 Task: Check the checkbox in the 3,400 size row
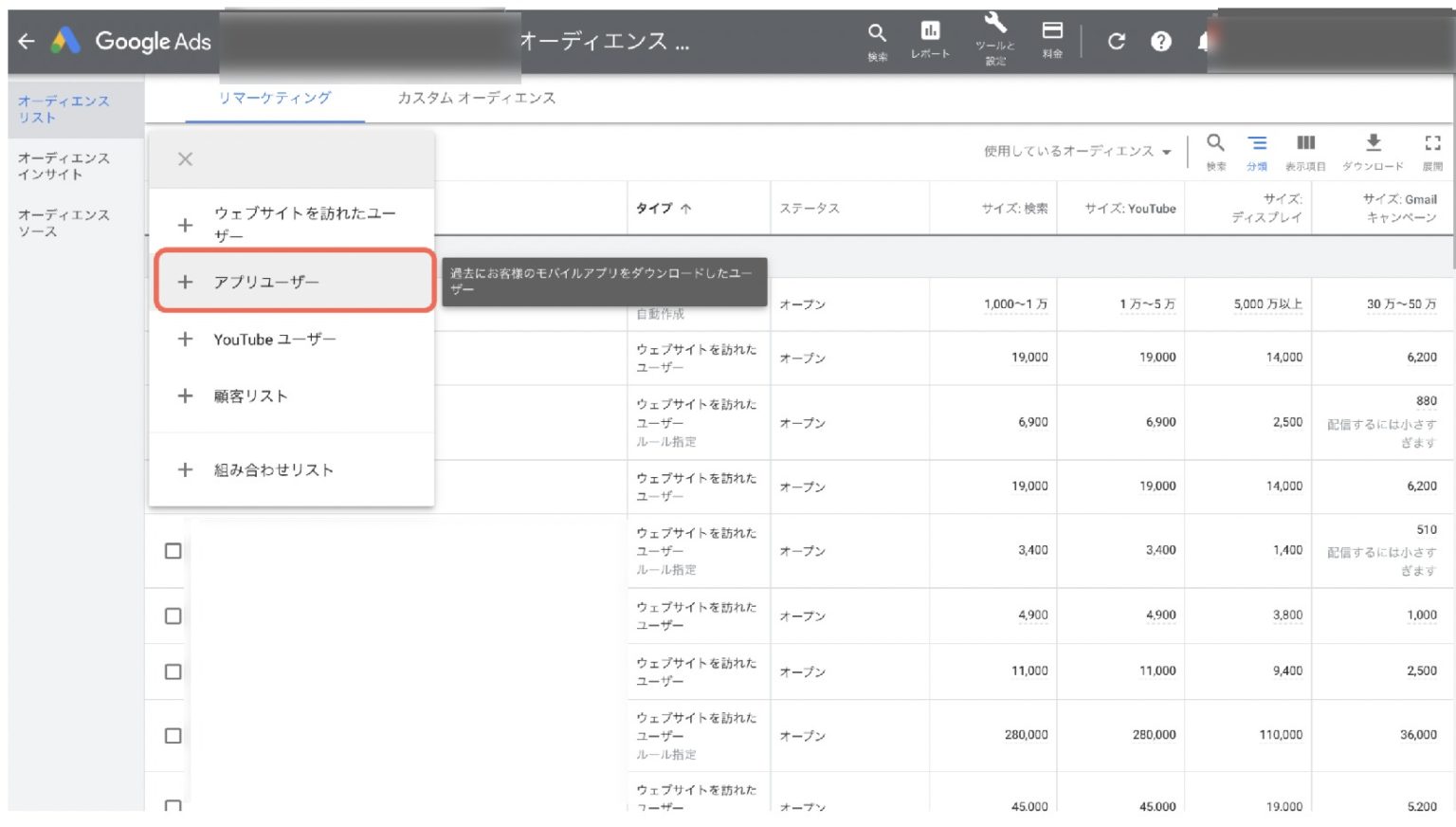click(x=173, y=551)
